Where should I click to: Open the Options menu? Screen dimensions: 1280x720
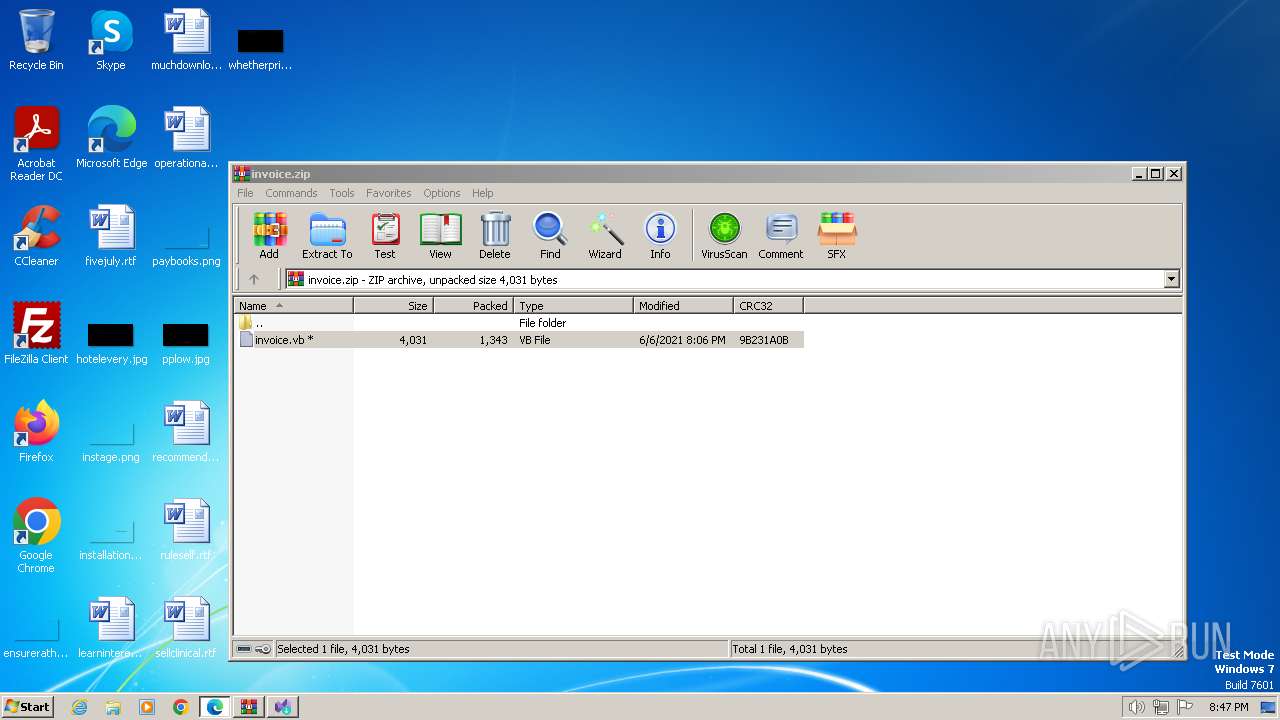(x=442, y=193)
